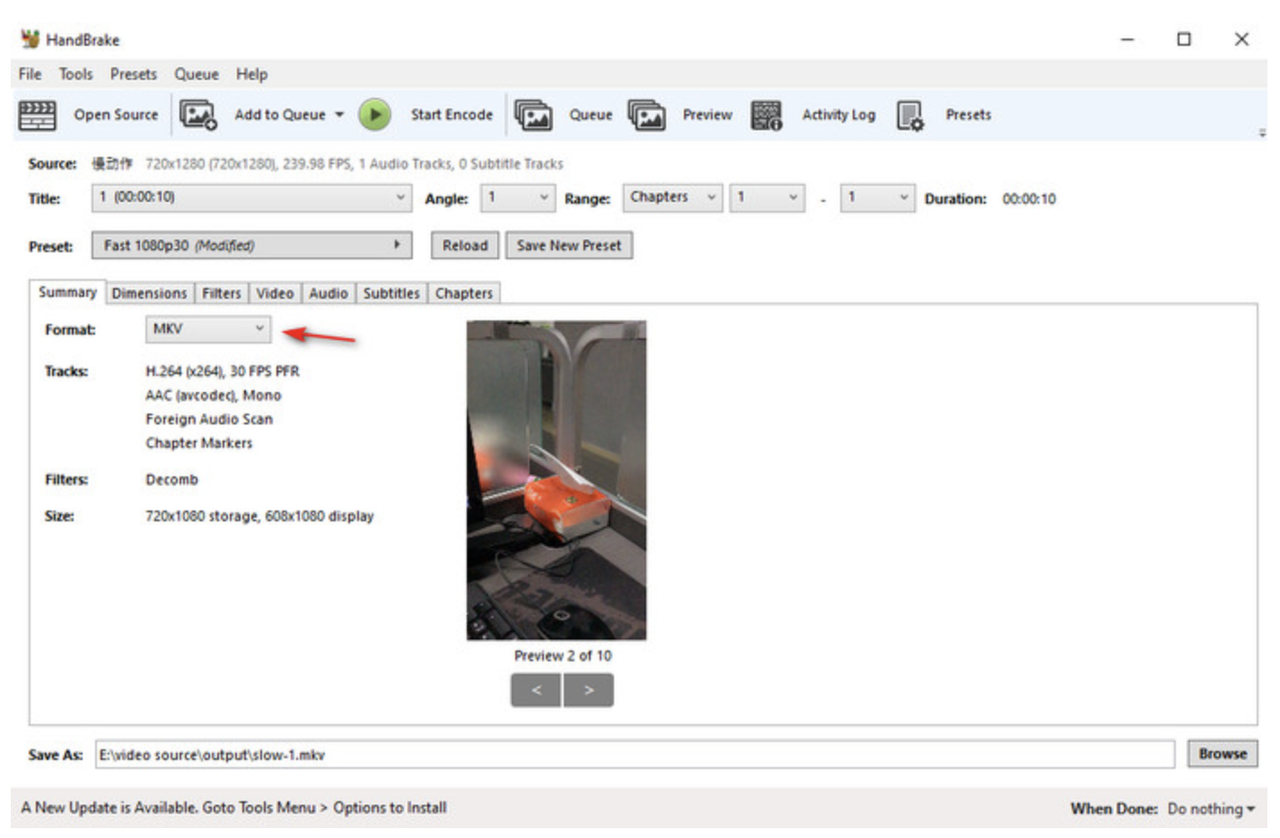Click the 'AAC (avcodec), Mono' track text
Image resolution: width=1280 pixels, height=838 pixels.
point(214,395)
